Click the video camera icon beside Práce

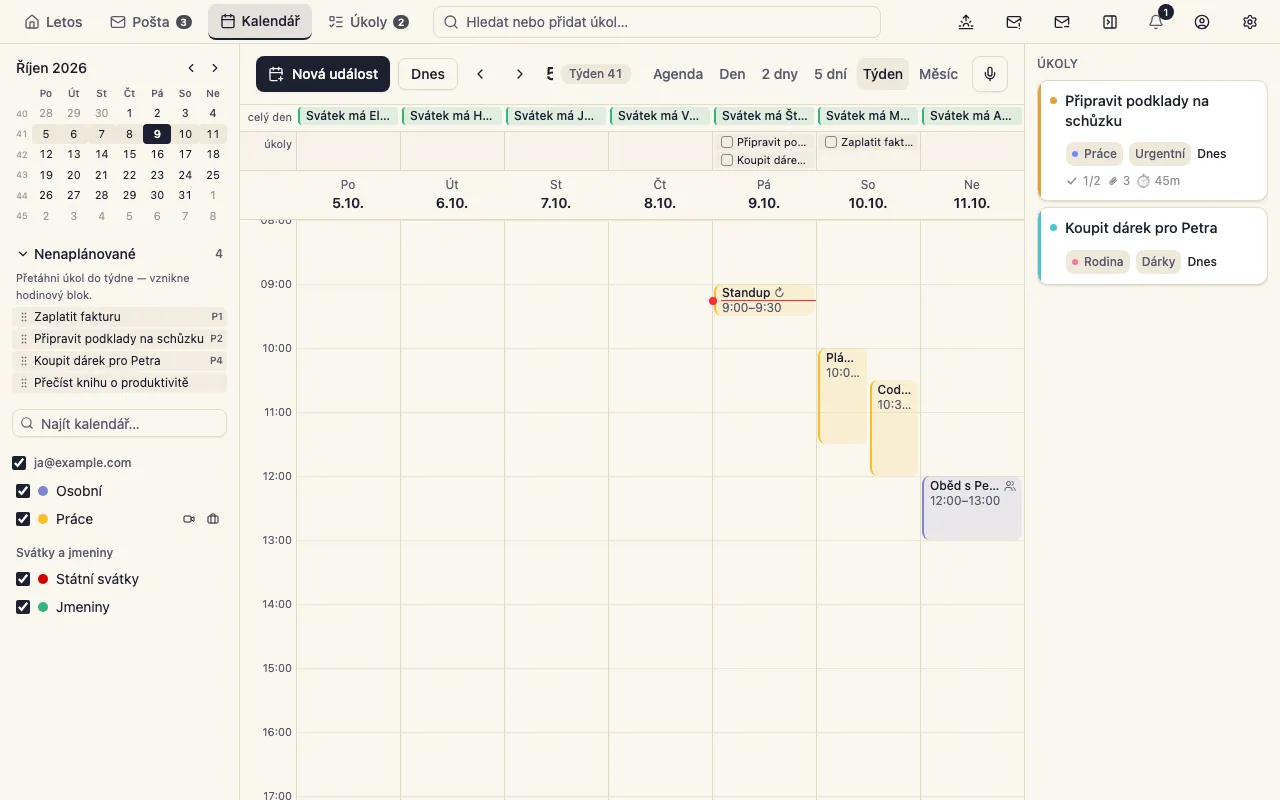coord(189,519)
